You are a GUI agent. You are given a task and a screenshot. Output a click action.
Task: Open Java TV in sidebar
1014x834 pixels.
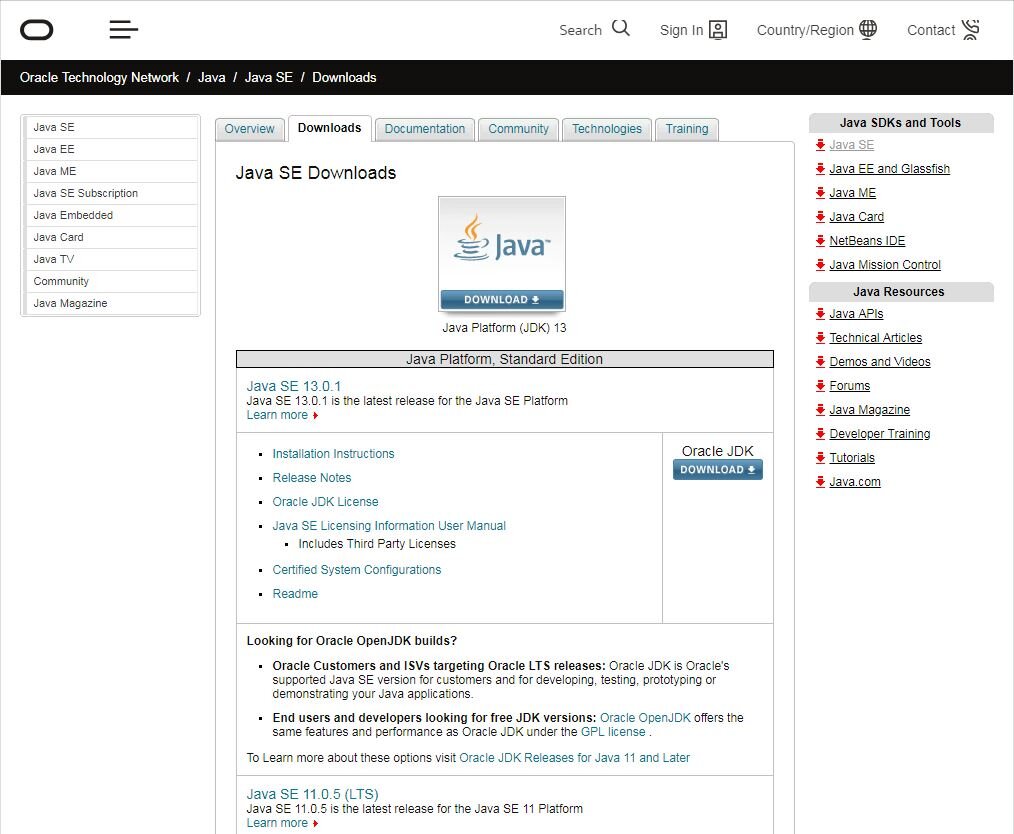click(111, 259)
